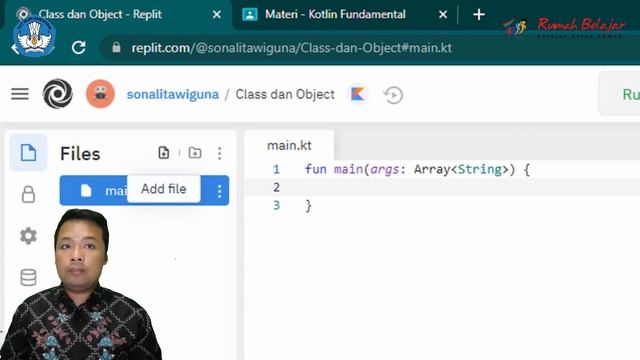The width and height of the screenshot is (640, 360).
Task: Click the Add file icon
Action: click(x=164, y=153)
